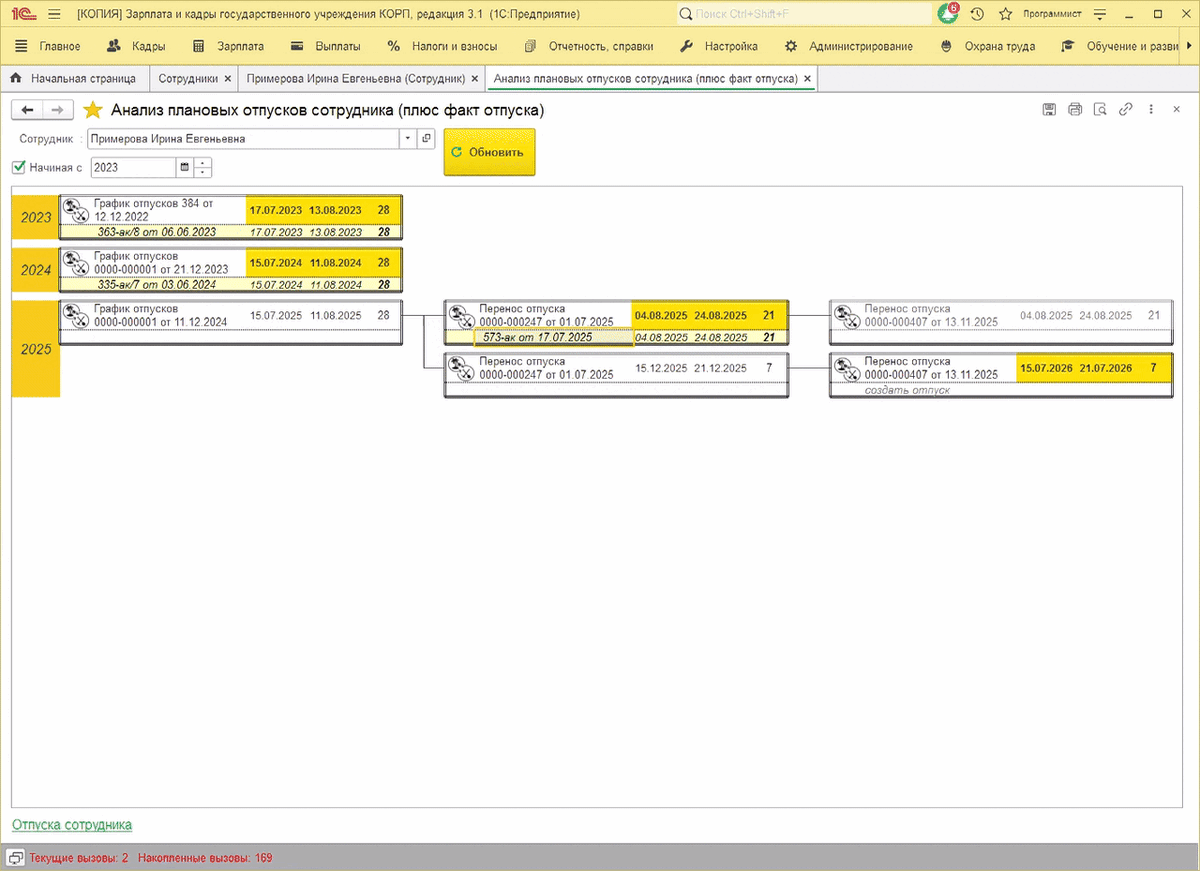Toggle the yellow favorite star for this form
Screen dimensions: 1200x871
pyautogui.click(x=93, y=110)
